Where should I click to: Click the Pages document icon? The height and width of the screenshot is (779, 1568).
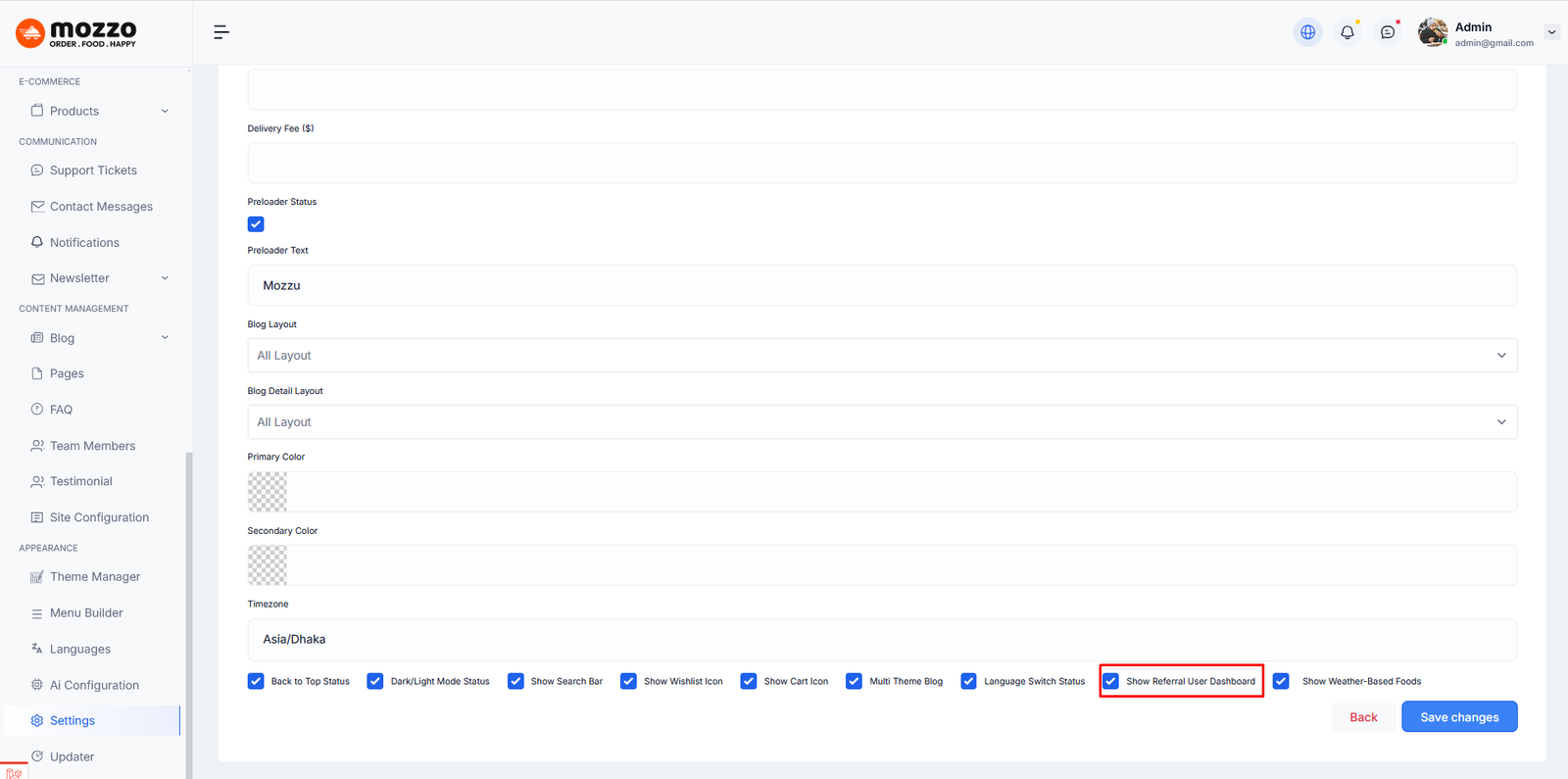37,373
